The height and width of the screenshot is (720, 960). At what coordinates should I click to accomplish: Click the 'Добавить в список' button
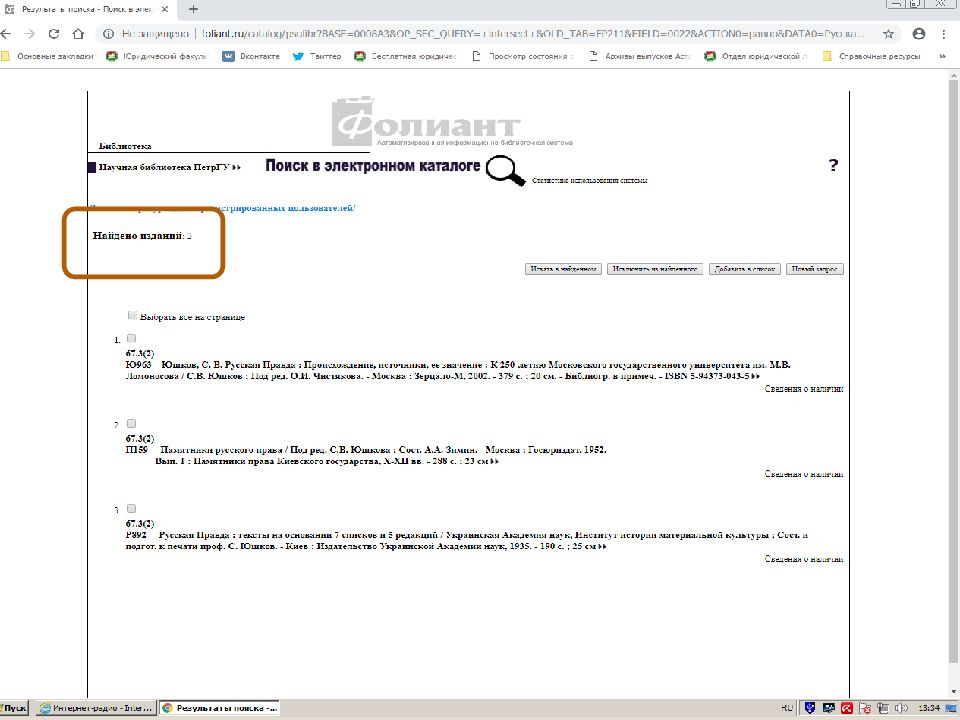pos(744,269)
